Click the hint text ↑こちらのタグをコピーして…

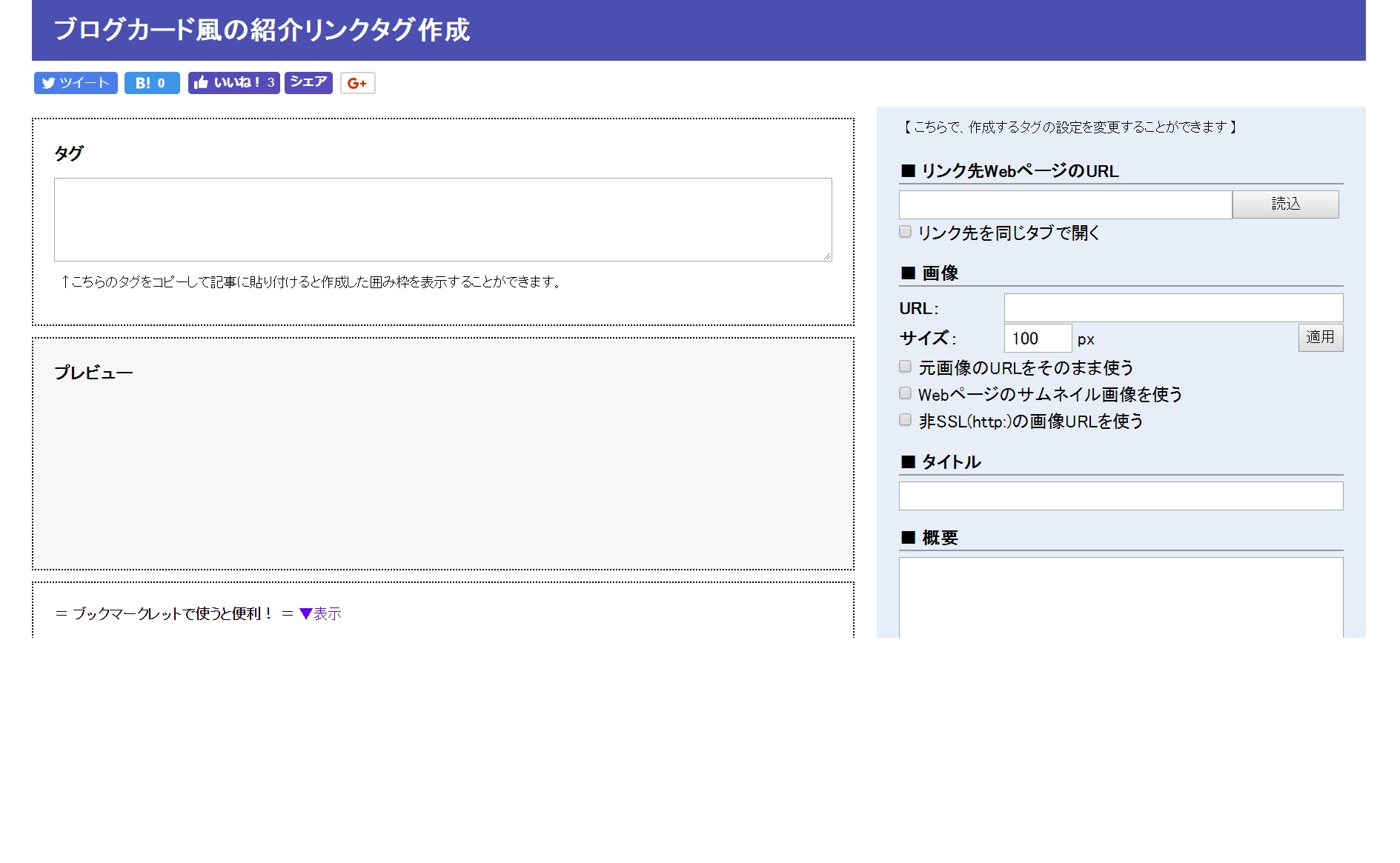coord(311,281)
